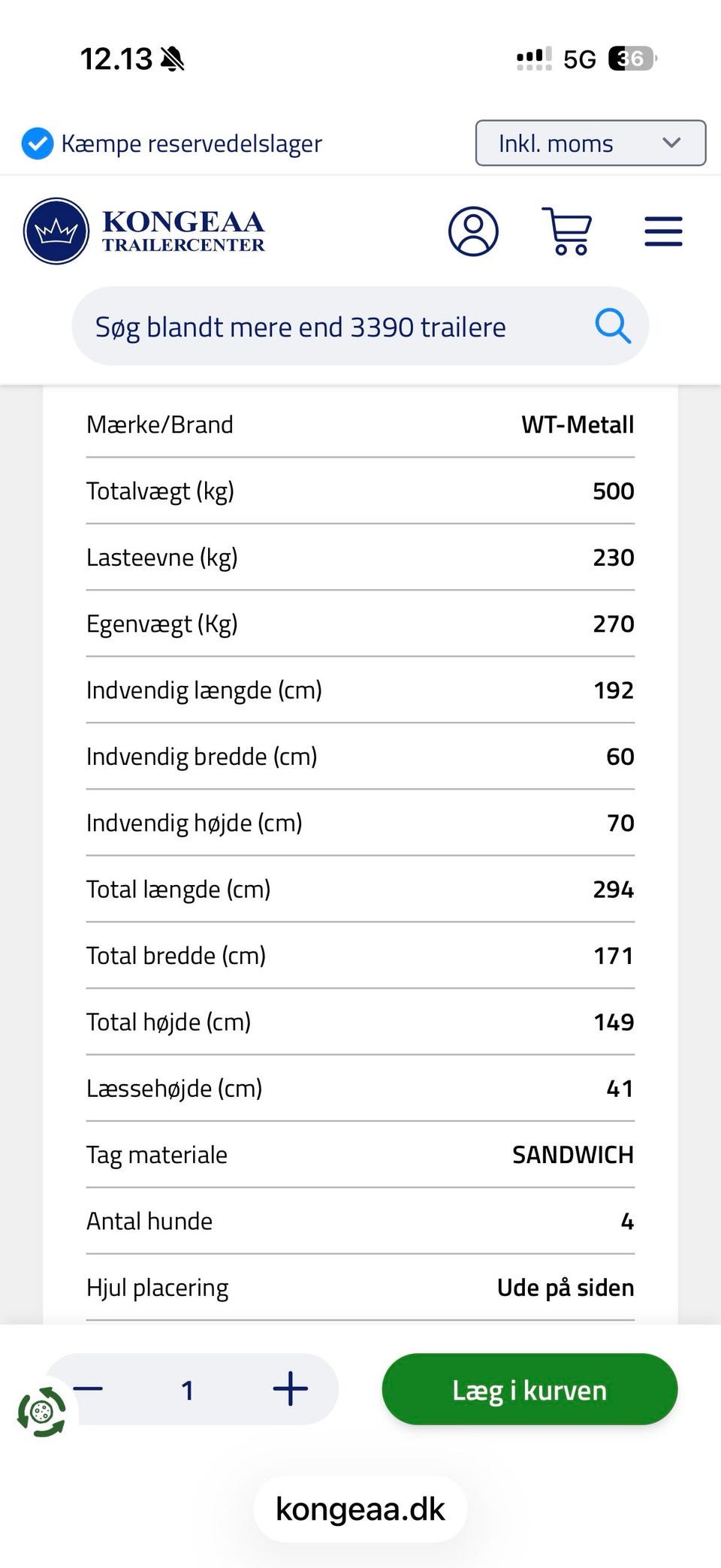The height and width of the screenshot is (1568, 721).
Task: Tap the Antal hunde specification row
Action: (x=360, y=1221)
